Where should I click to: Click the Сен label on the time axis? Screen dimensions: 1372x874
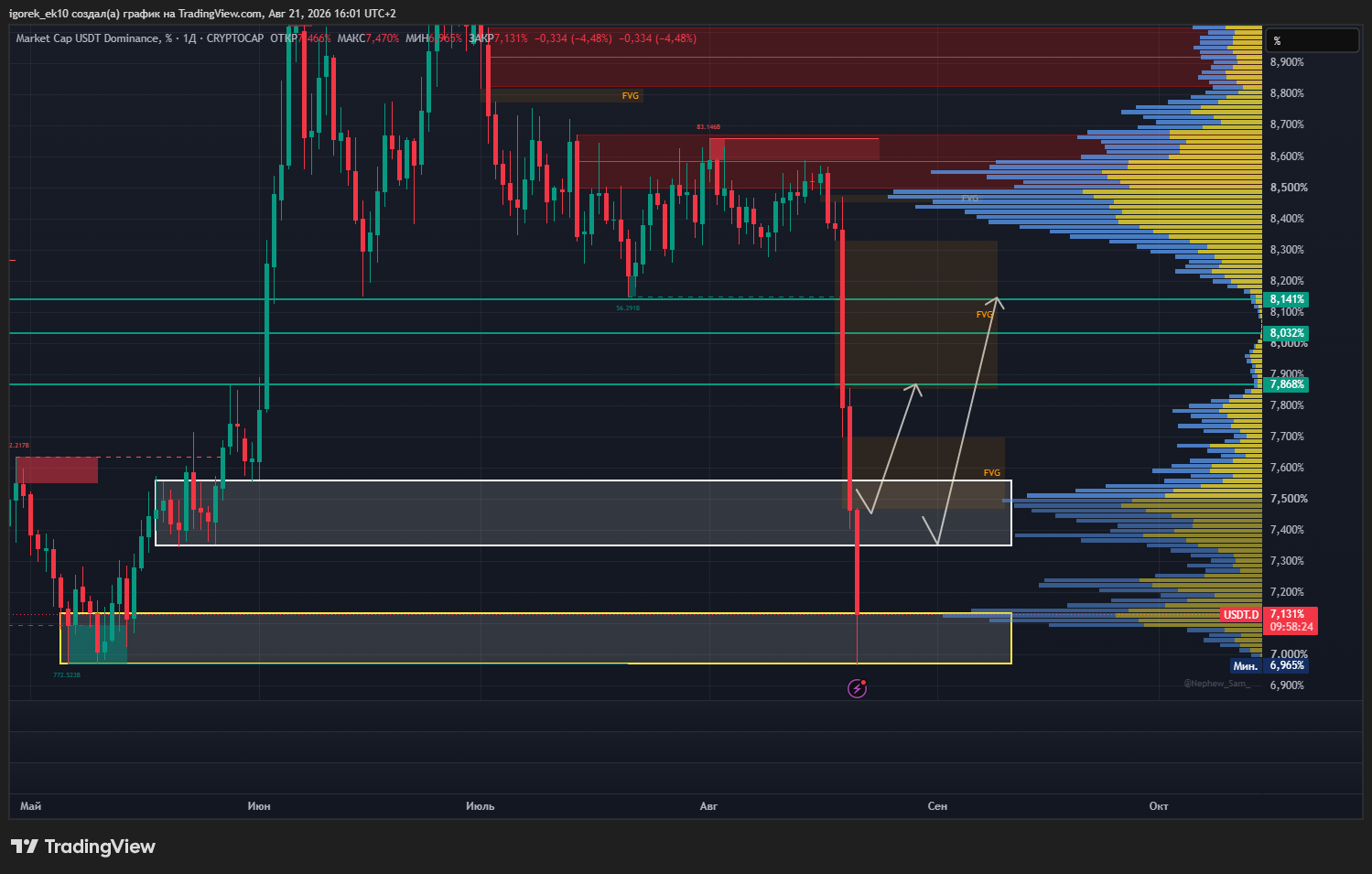click(x=937, y=806)
